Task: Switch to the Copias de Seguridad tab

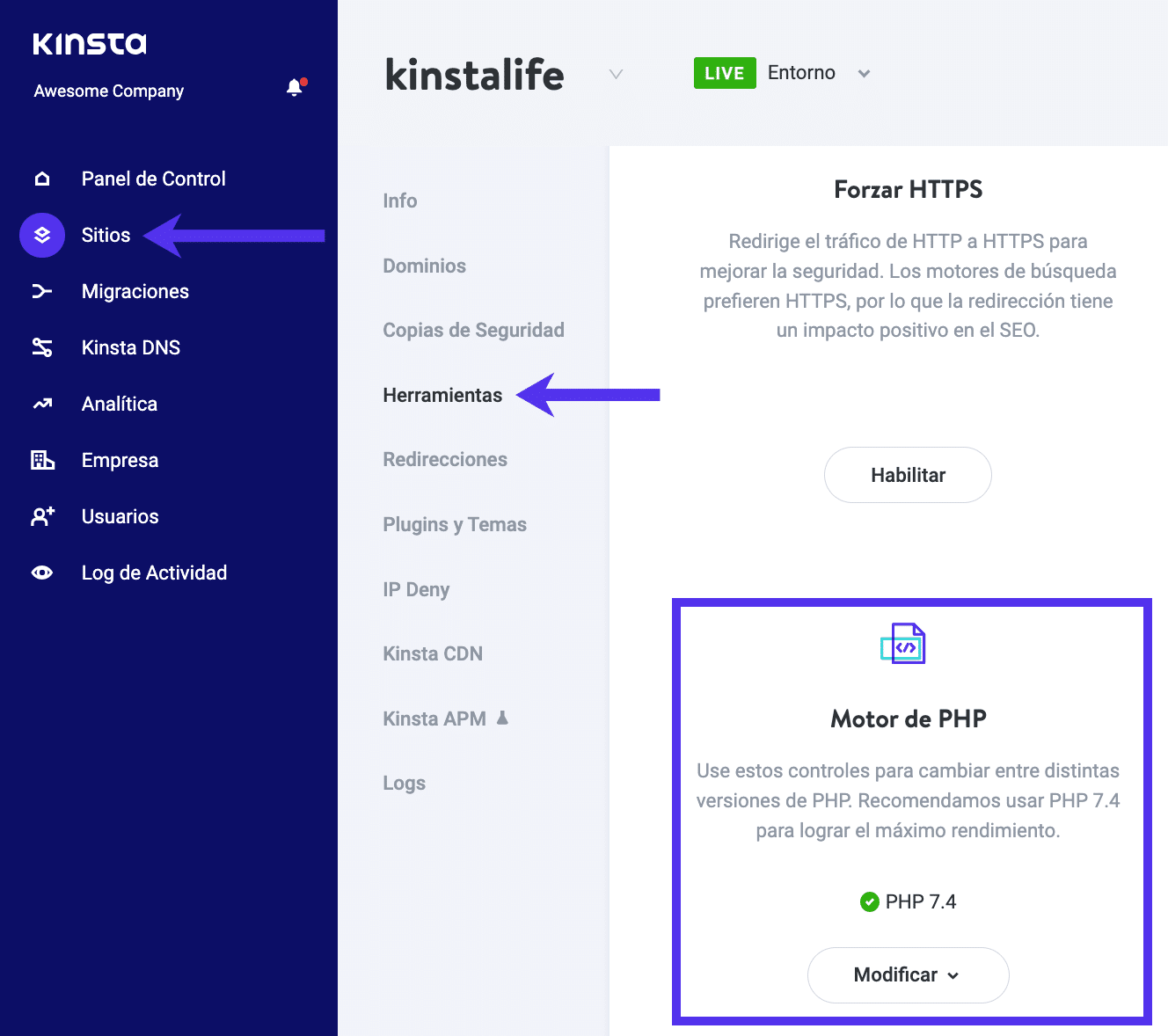Action: click(473, 331)
